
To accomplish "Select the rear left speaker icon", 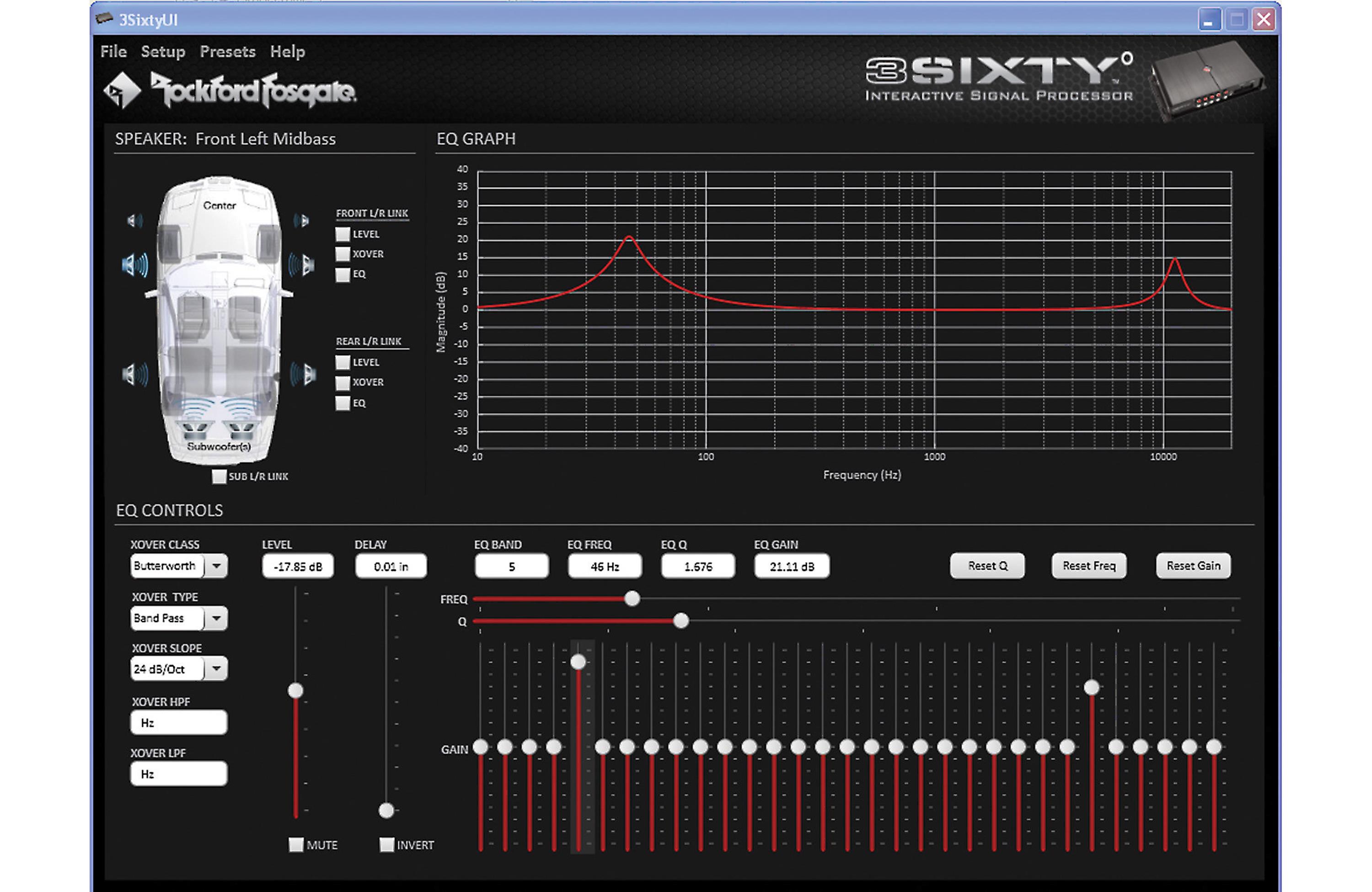I will pyautogui.click(x=135, y=374).
